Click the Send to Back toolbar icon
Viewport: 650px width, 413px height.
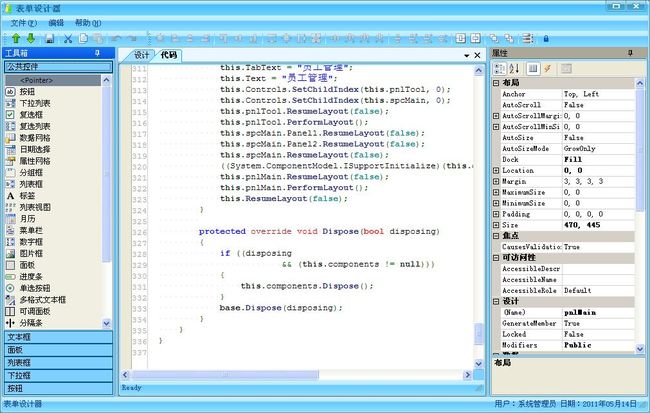(509, 39)
